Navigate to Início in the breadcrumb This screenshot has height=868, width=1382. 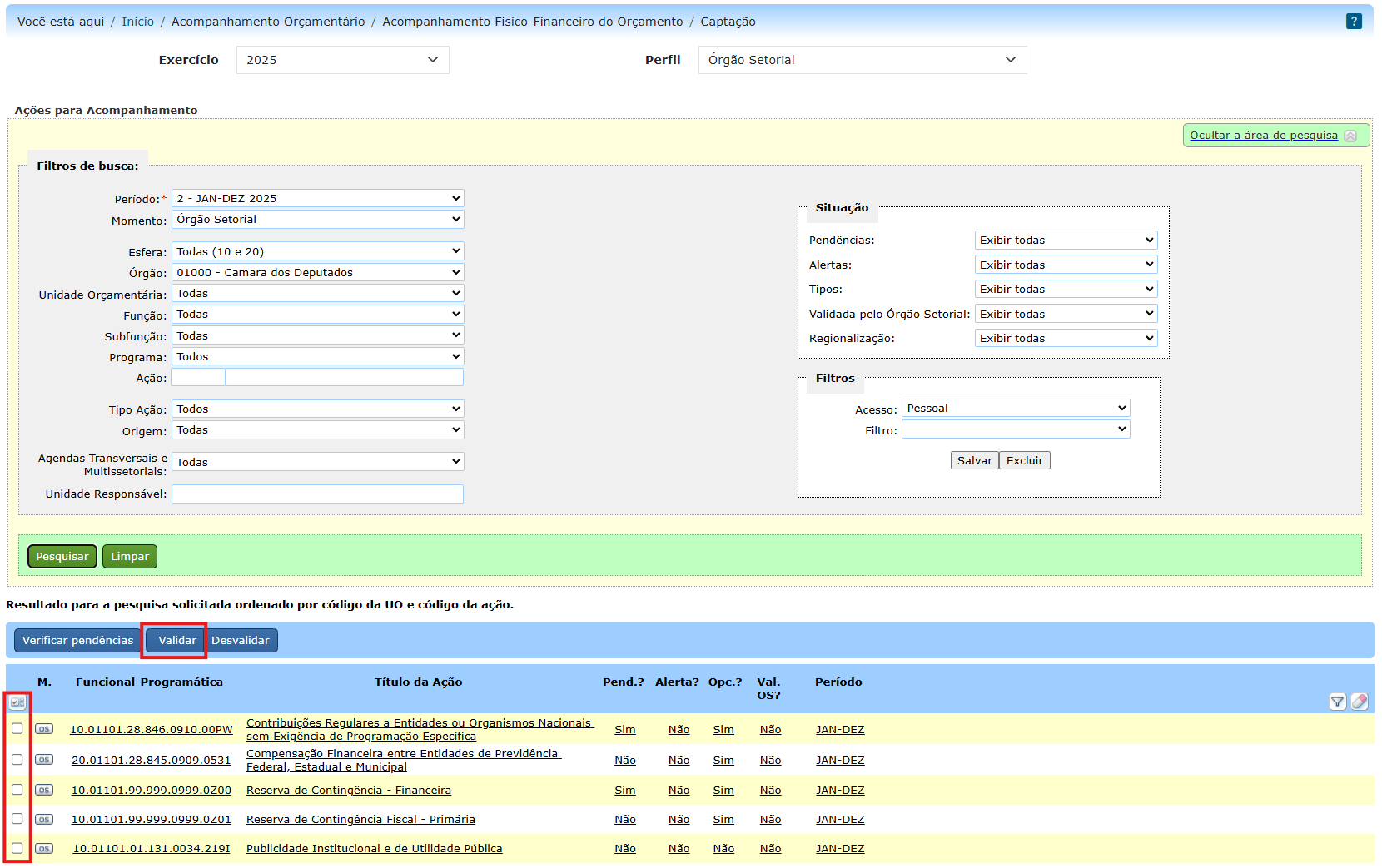(x=137, y=22)
